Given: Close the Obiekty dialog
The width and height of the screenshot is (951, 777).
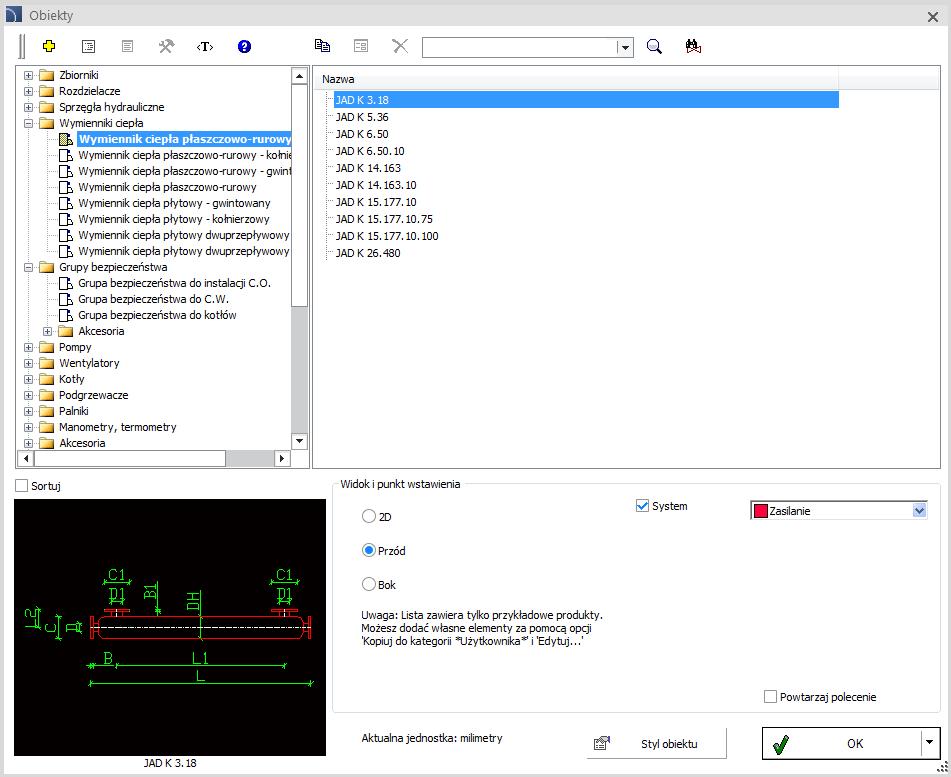Looking at the screenshot, I should tap(933, 17).
